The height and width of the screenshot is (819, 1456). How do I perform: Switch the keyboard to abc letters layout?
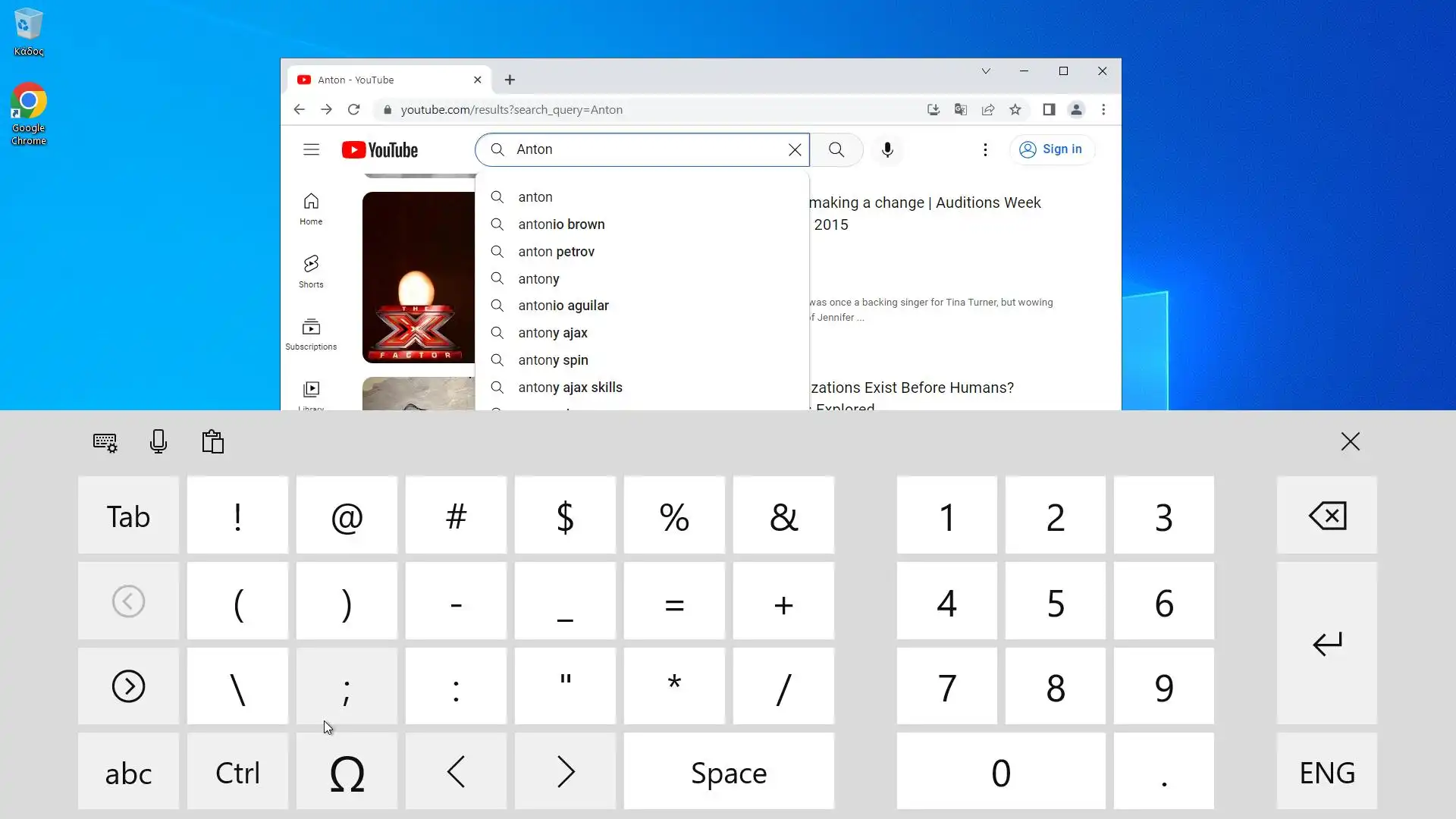tap(128, 772)
